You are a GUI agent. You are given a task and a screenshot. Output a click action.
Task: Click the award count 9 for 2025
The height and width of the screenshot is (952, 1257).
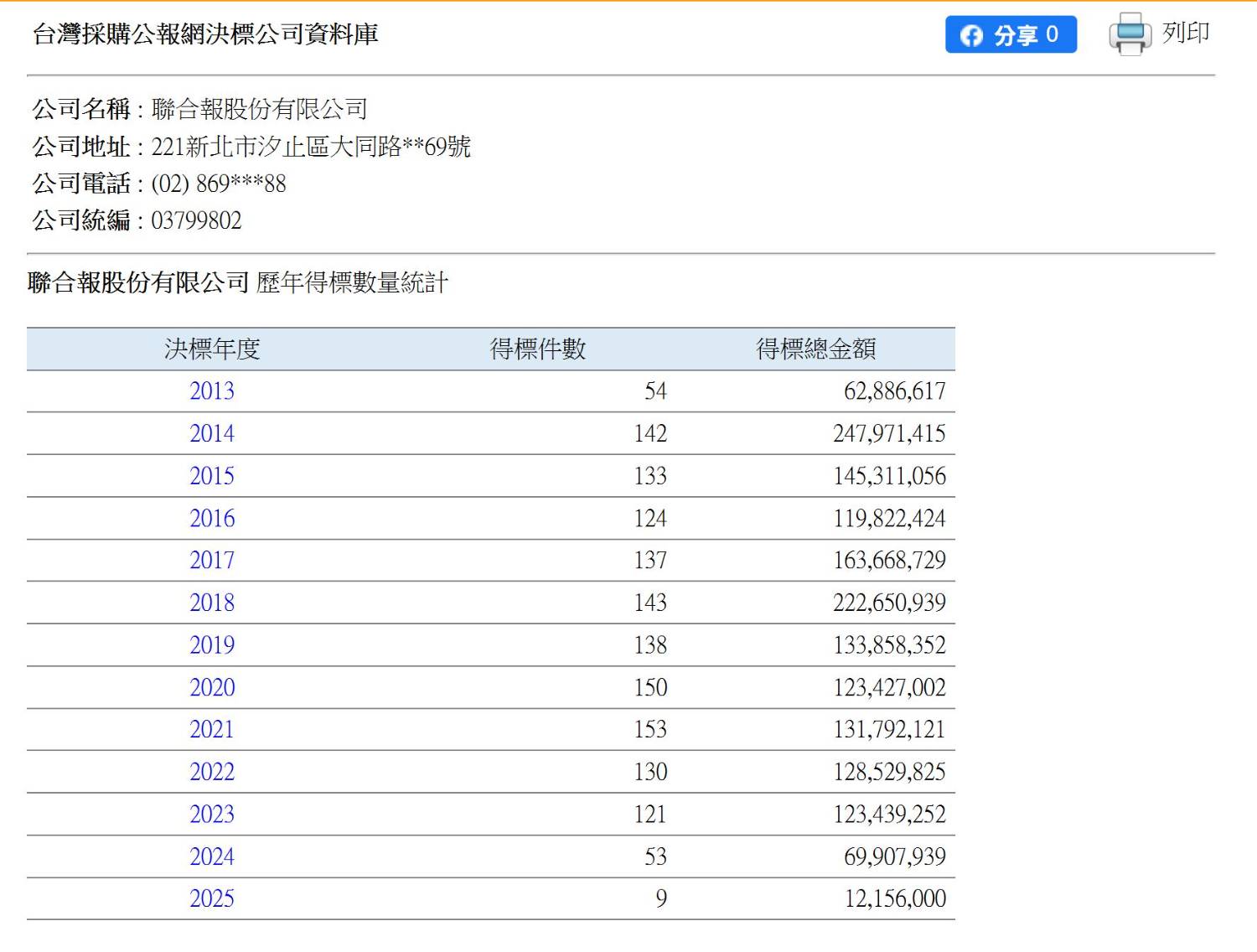coord(661,898)
